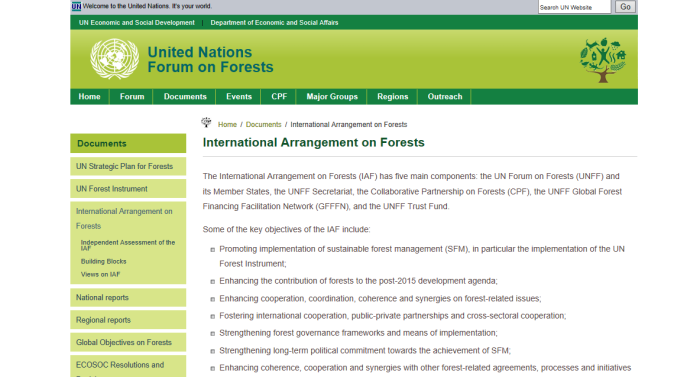This screenshot has height=377, width=700.
Task: Open the Documents navigation menu item
Action: click(185, 96)
